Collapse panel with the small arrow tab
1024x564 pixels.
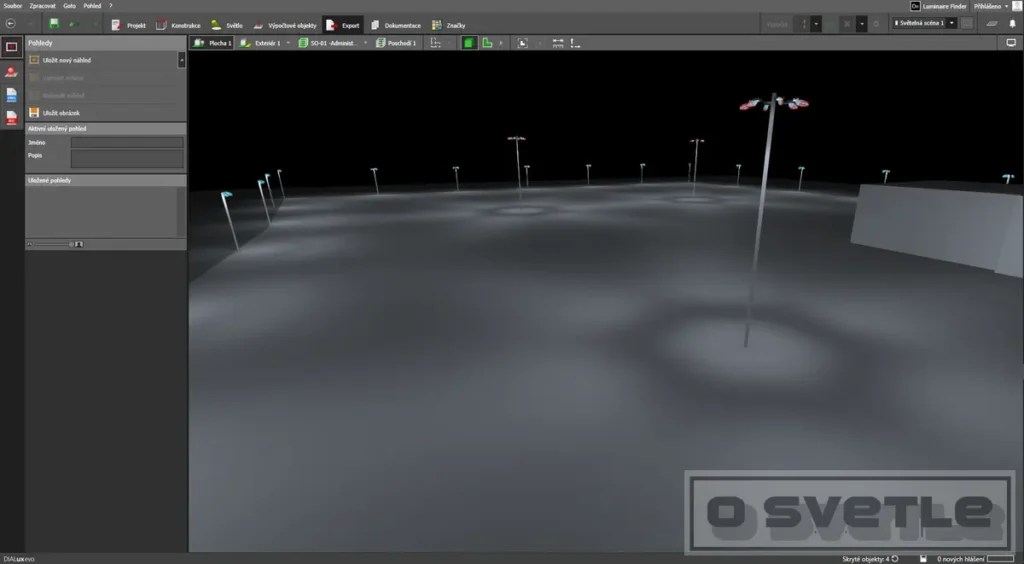[x=182, y=60]
